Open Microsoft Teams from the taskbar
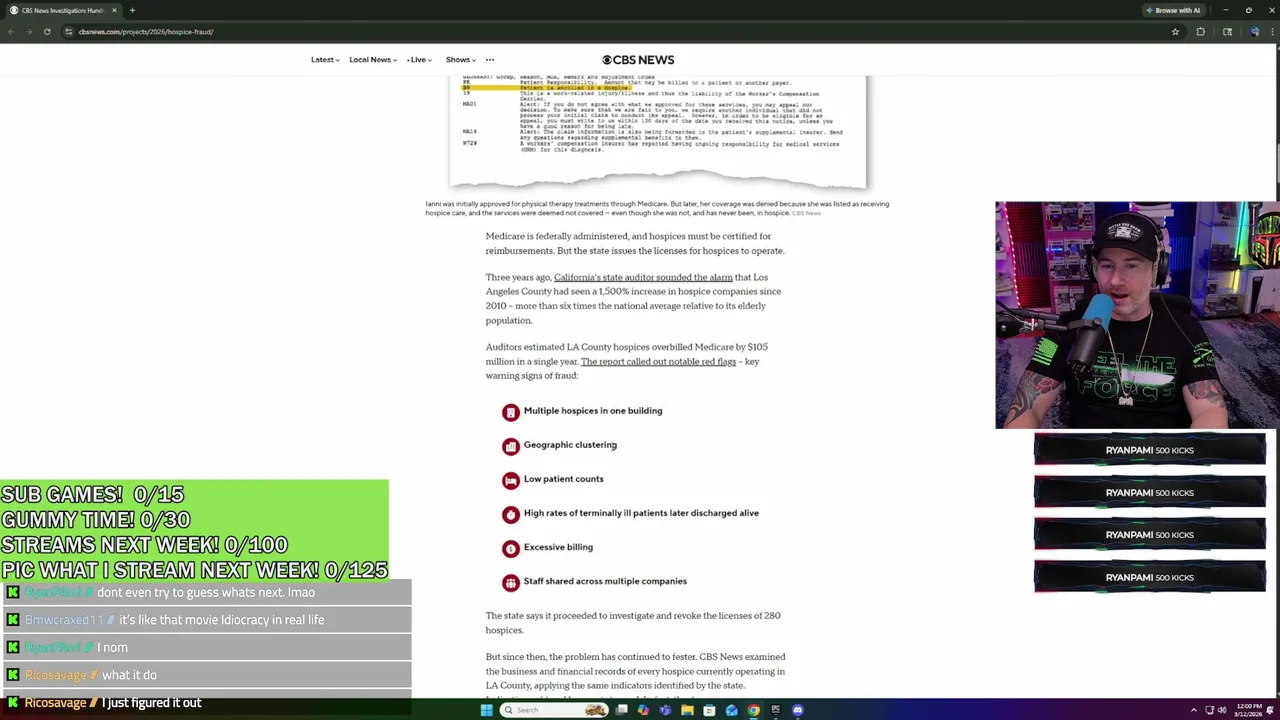 click(665, 710)
